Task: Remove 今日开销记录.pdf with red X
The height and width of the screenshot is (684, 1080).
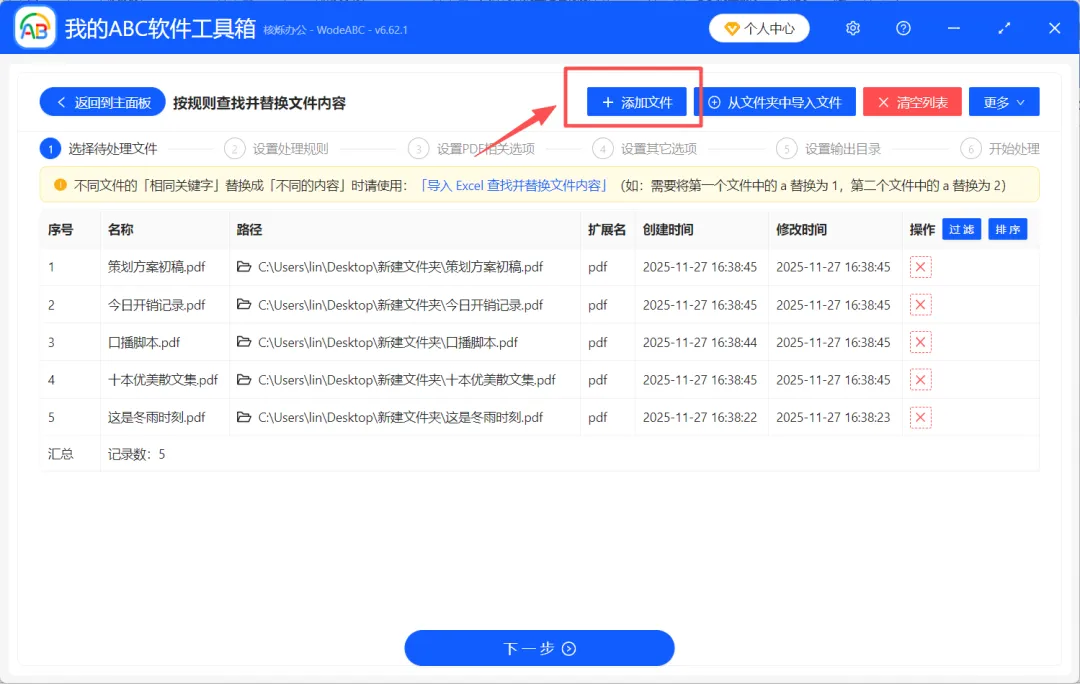Action: click(x=920, y=304)
